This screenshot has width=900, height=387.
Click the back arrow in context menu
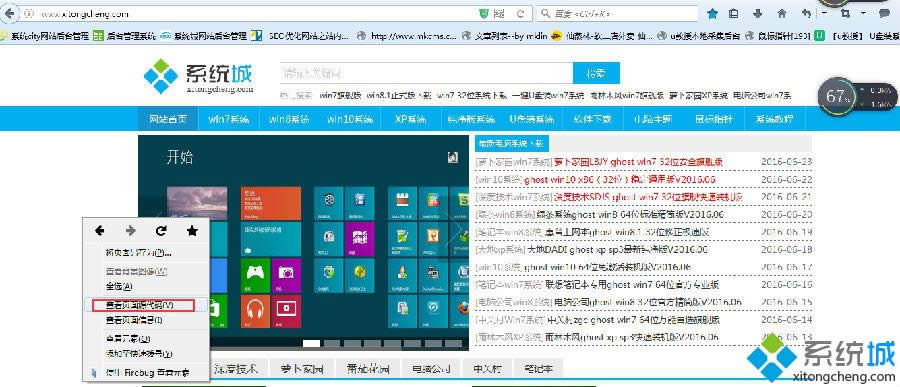[x=100, y=231]
